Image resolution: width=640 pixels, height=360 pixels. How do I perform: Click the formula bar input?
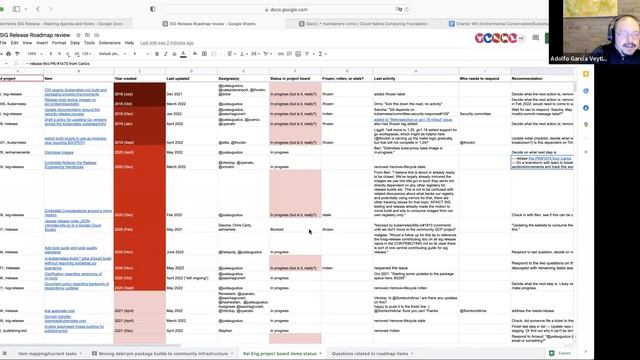[x=286, y=64]
